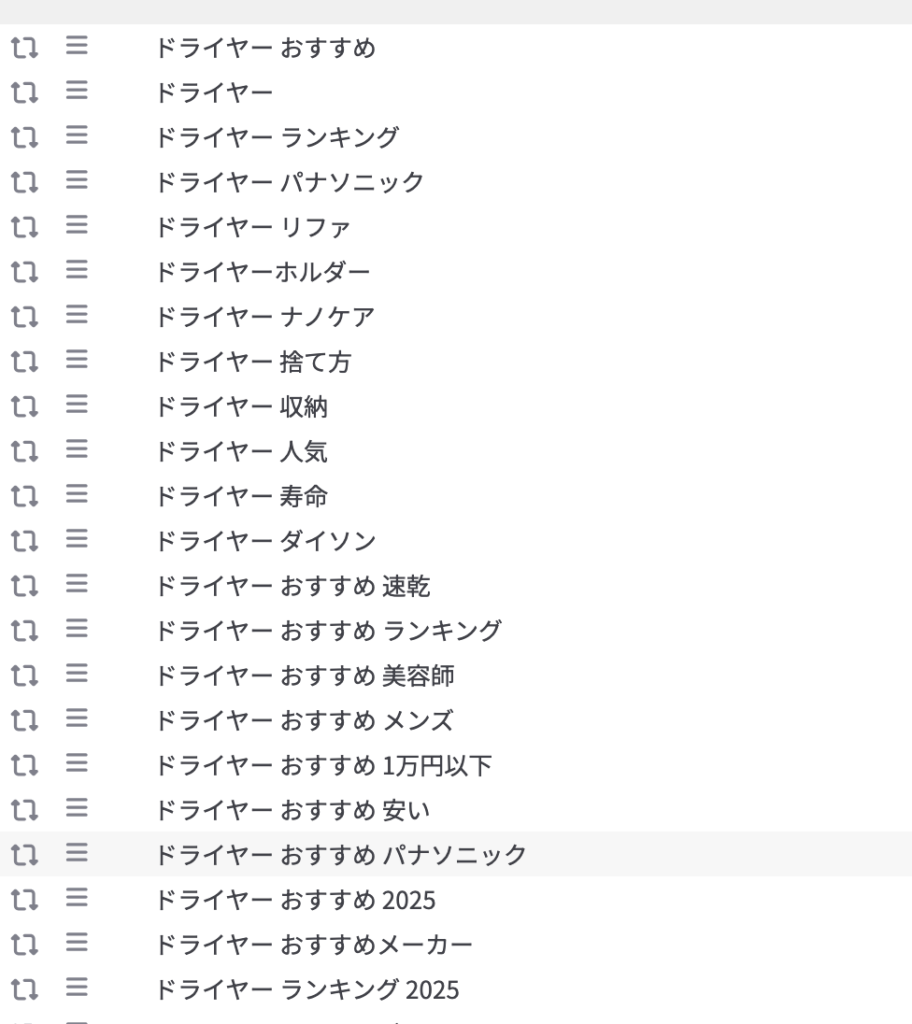Open the three-line menu beside ドライヤー 収納
Screen dimensions: 912x1024
[76, 406]
